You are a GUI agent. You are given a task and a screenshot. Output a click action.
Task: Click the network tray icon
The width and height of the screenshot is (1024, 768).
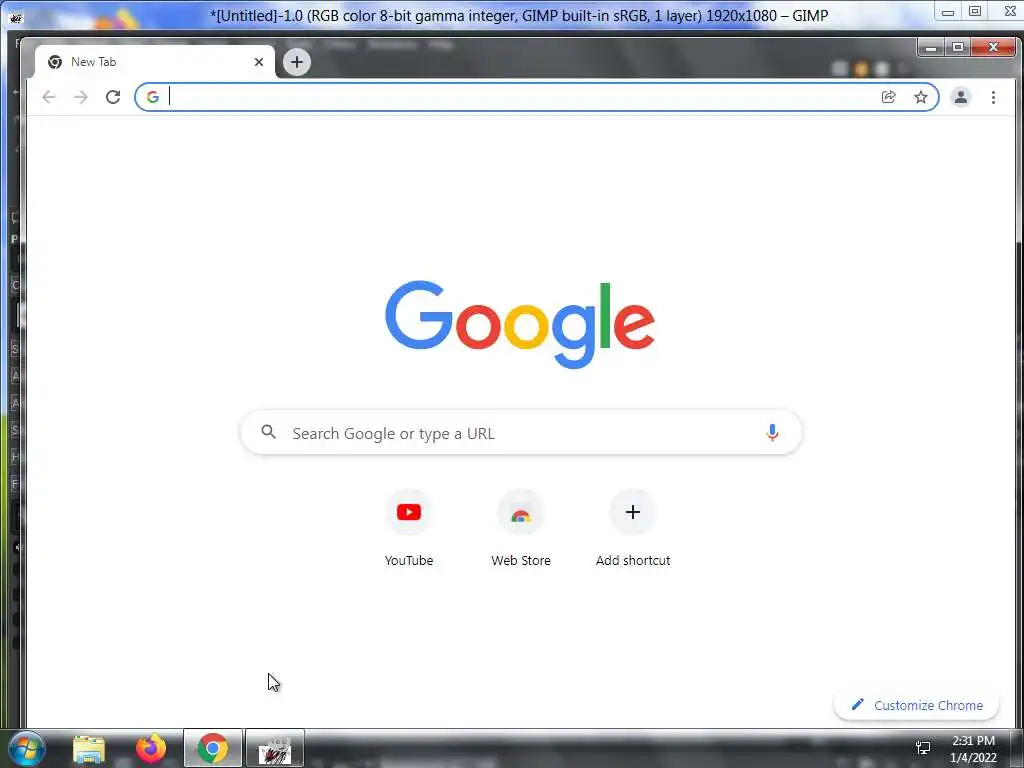(923, 748)
